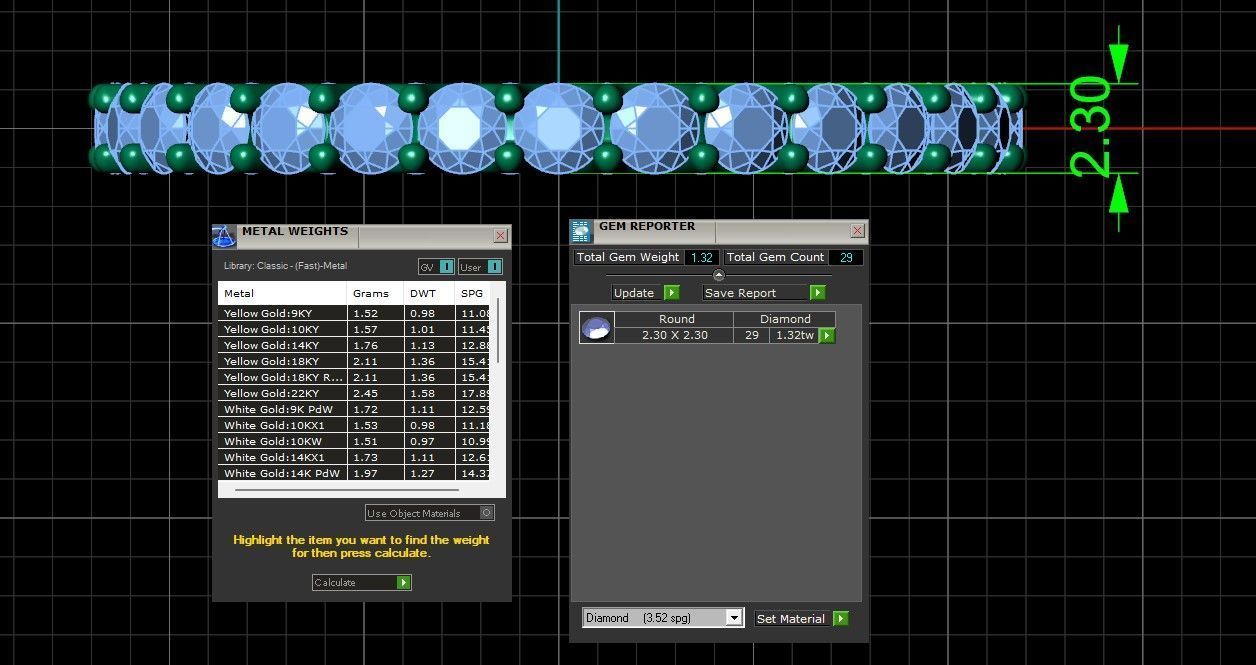Click the 1.58 DWT cell for 22KY
Screen dimensions: 1256x665
tap(429, 393)
